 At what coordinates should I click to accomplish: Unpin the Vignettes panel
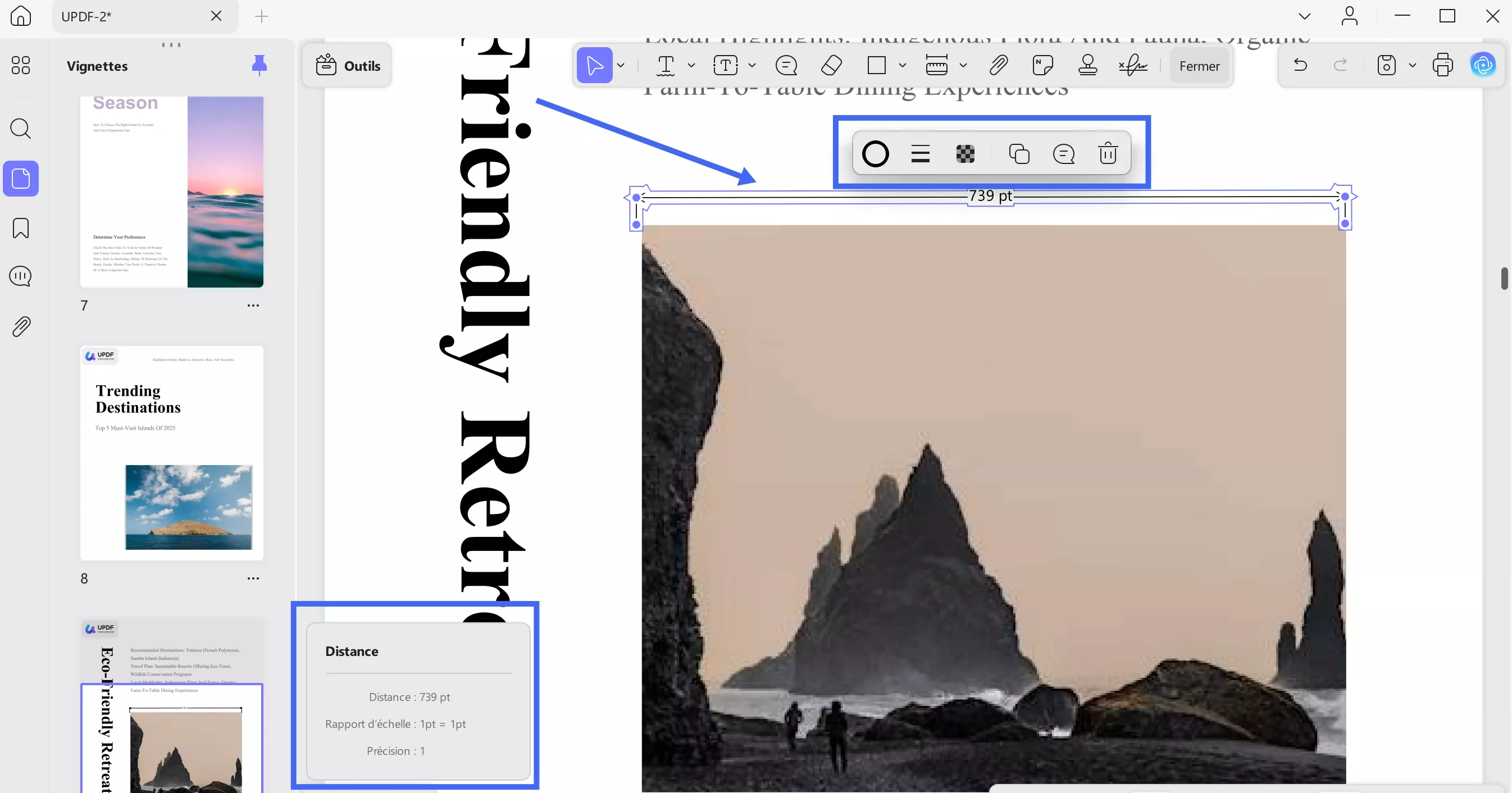tap(259, 65)
